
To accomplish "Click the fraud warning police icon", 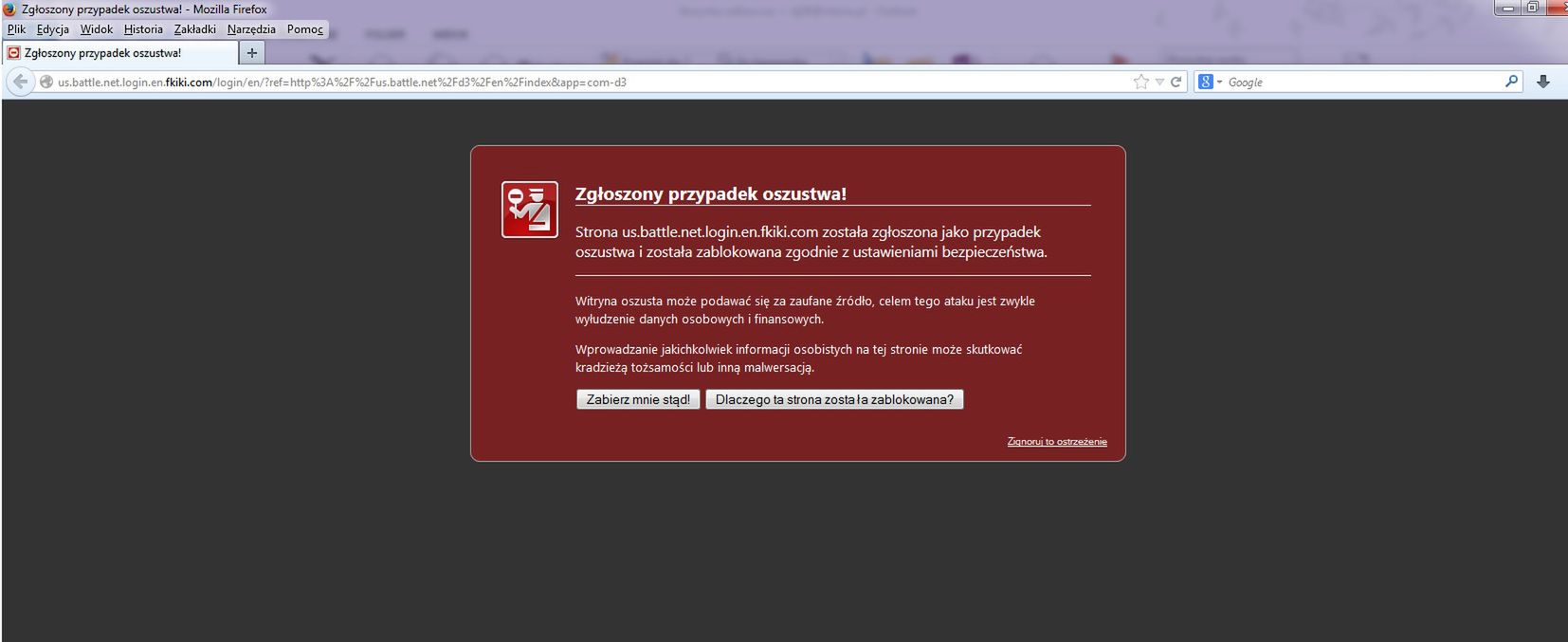I will tap(530, 210).
